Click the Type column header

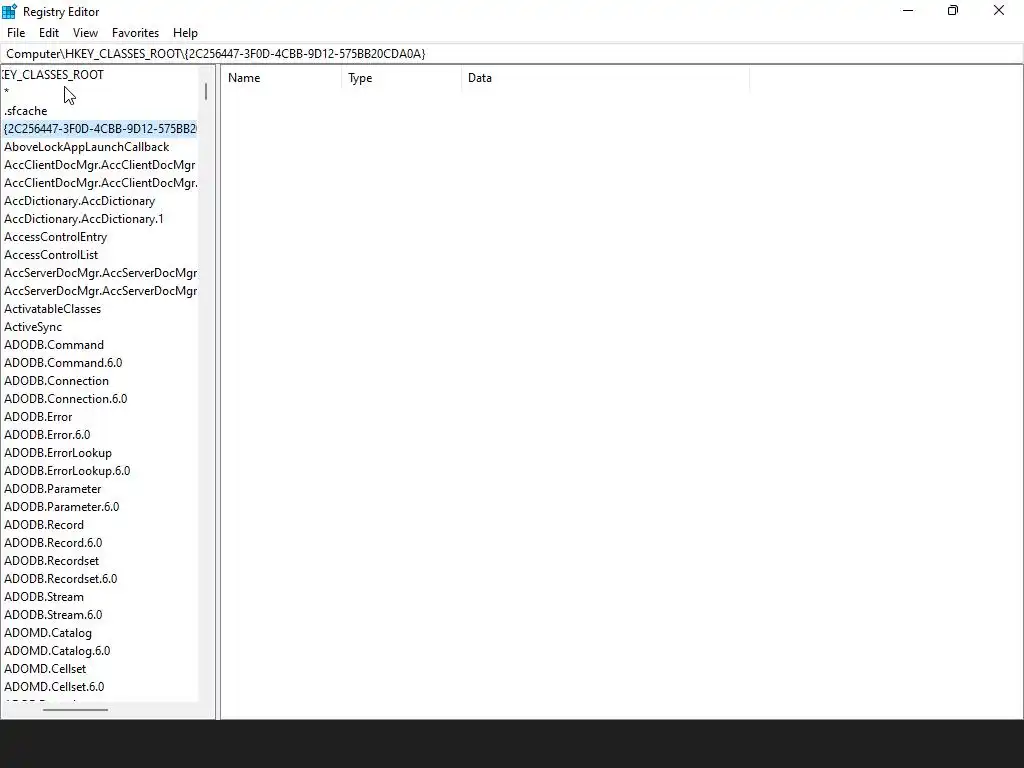(x=401, y=78)
